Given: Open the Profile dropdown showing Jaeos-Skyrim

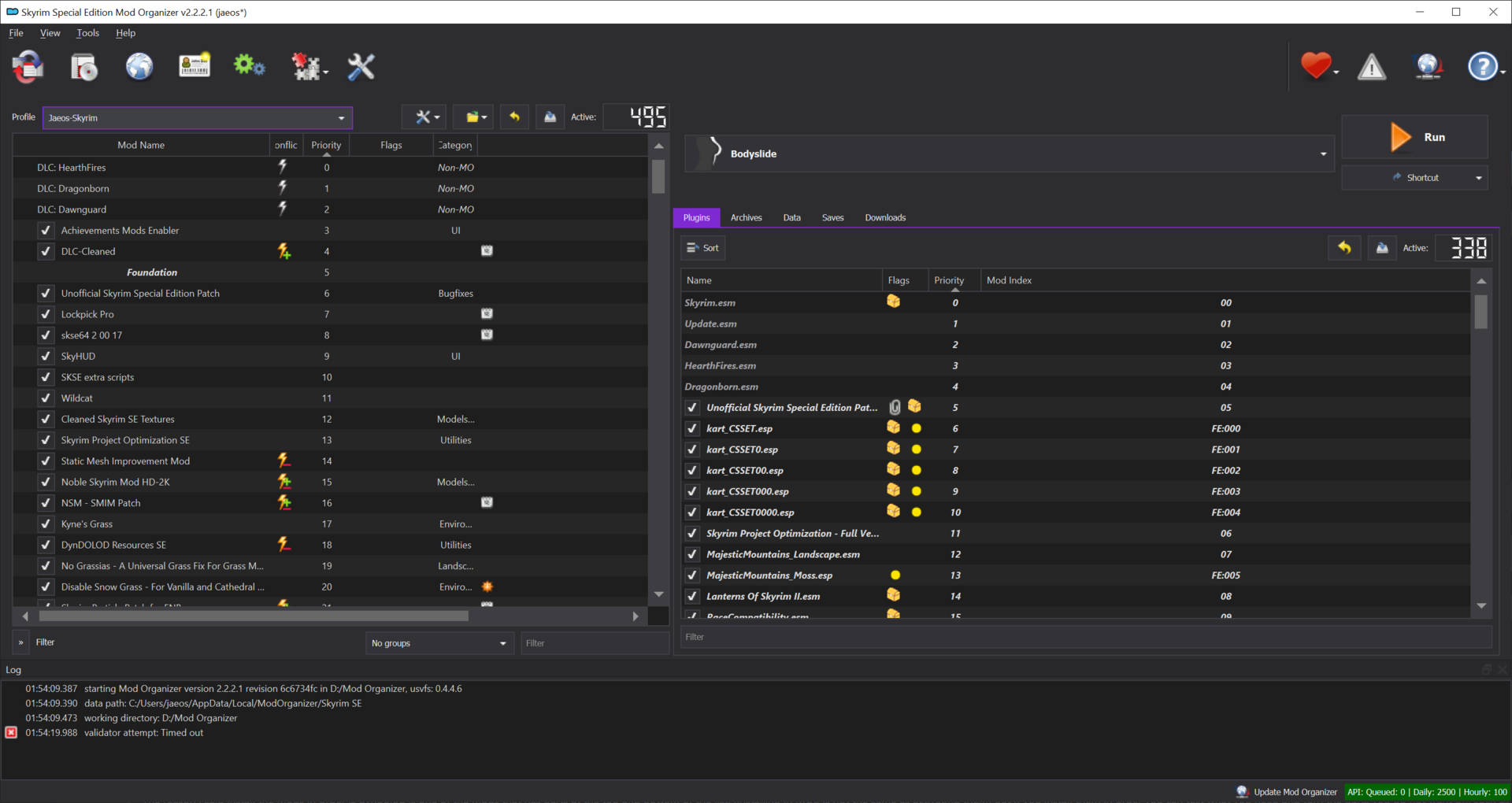Looking at the screenshot, I should coord(198,118).
